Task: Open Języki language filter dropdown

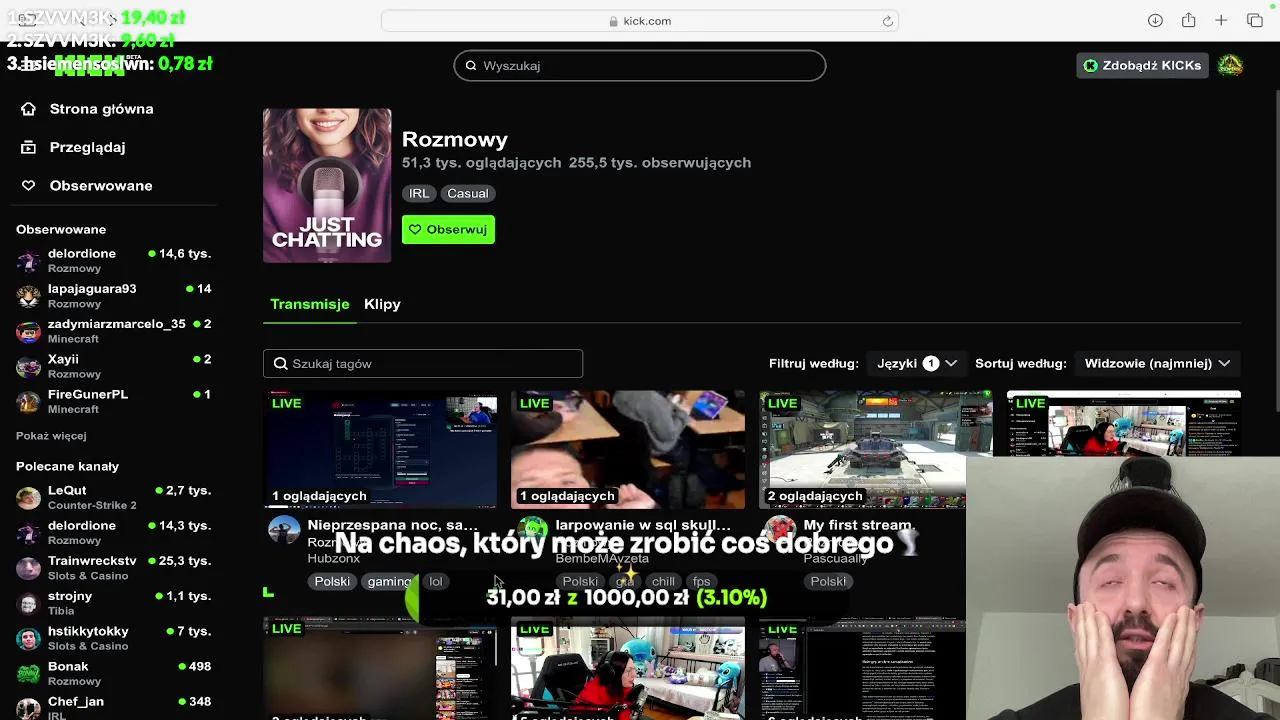Action: pyautogui.click(x=916, y=364)
